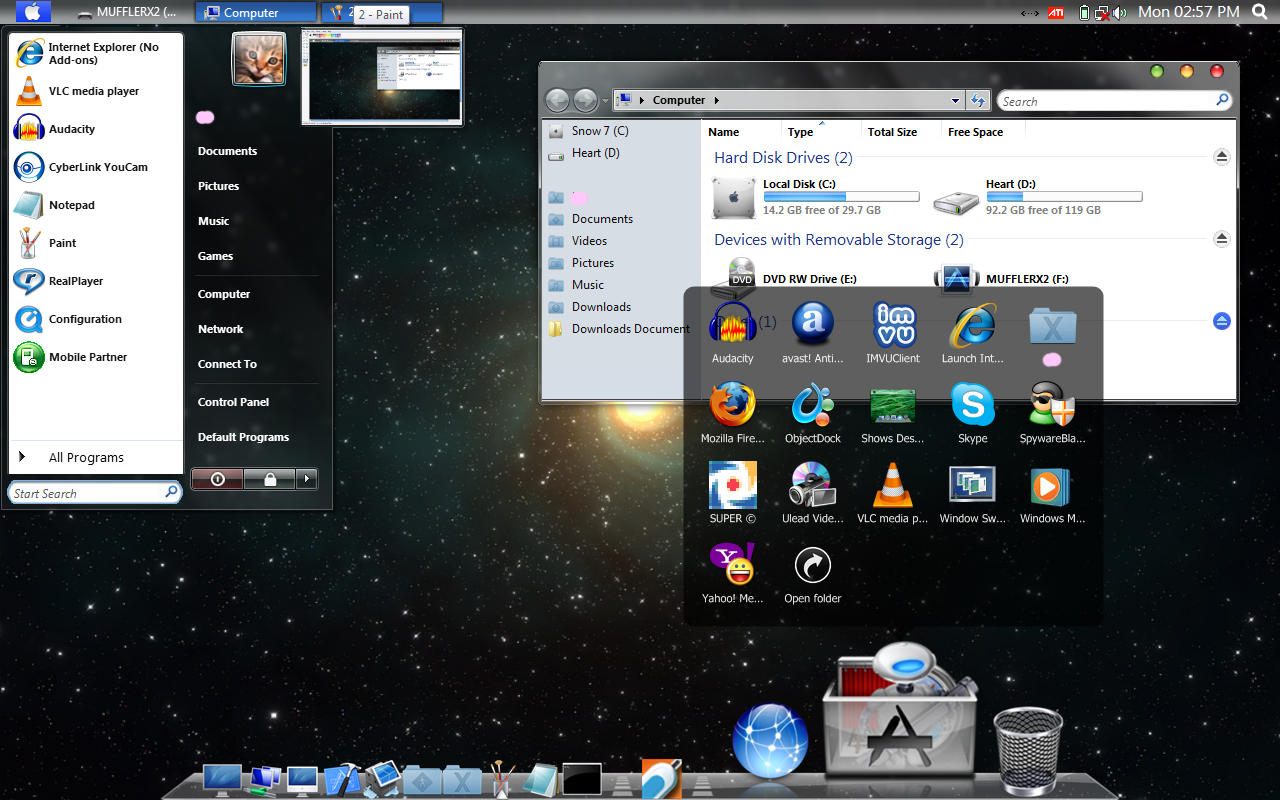The width and height of the screenshot is (1280, 800).
Task: Collapse the Devices with Removable Storage group
Action: (1221, 239)
